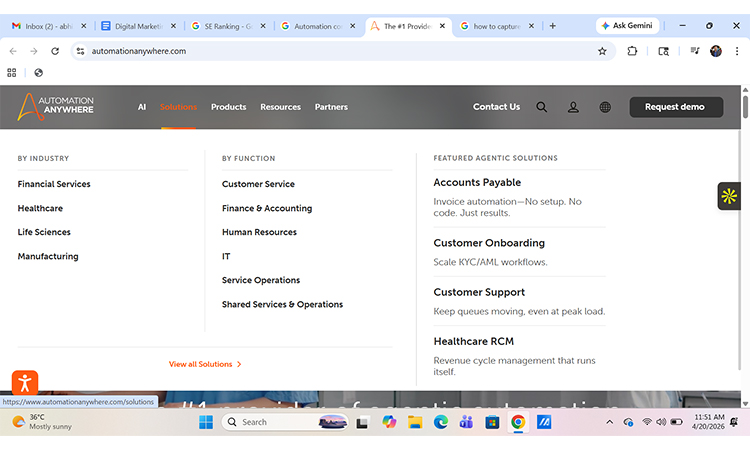The width and height of the screenshot is (750, 450).
Task: Open the globe bookmark shortcut
Action: (39, 73)
